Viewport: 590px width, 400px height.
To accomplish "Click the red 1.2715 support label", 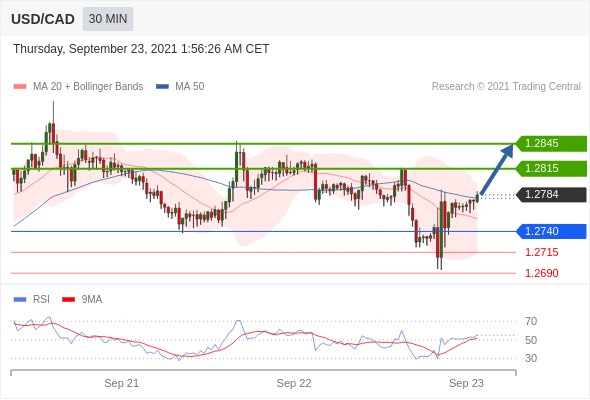I will (x=541, y=252).
